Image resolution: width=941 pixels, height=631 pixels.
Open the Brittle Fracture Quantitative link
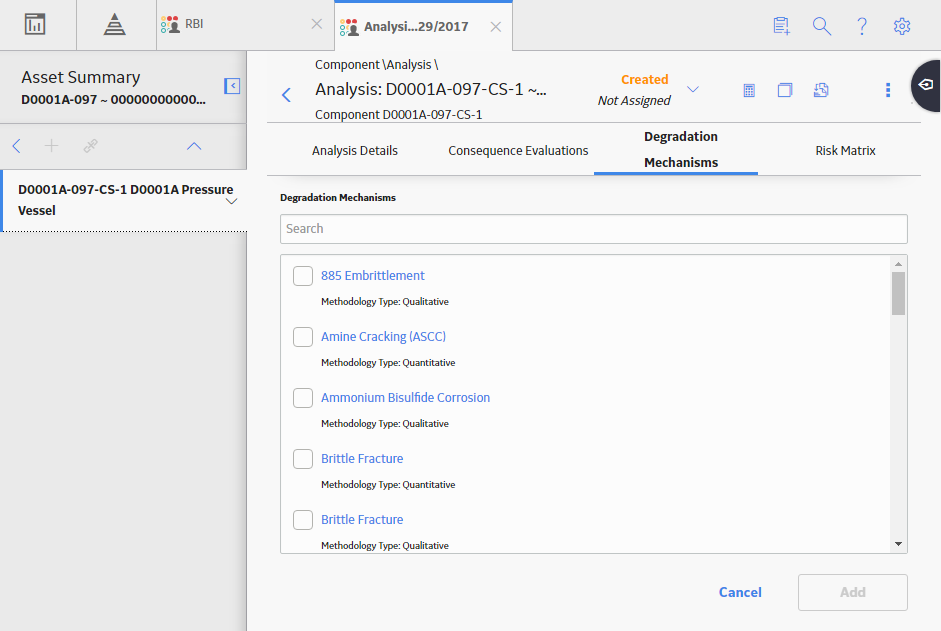coord(362,459)
